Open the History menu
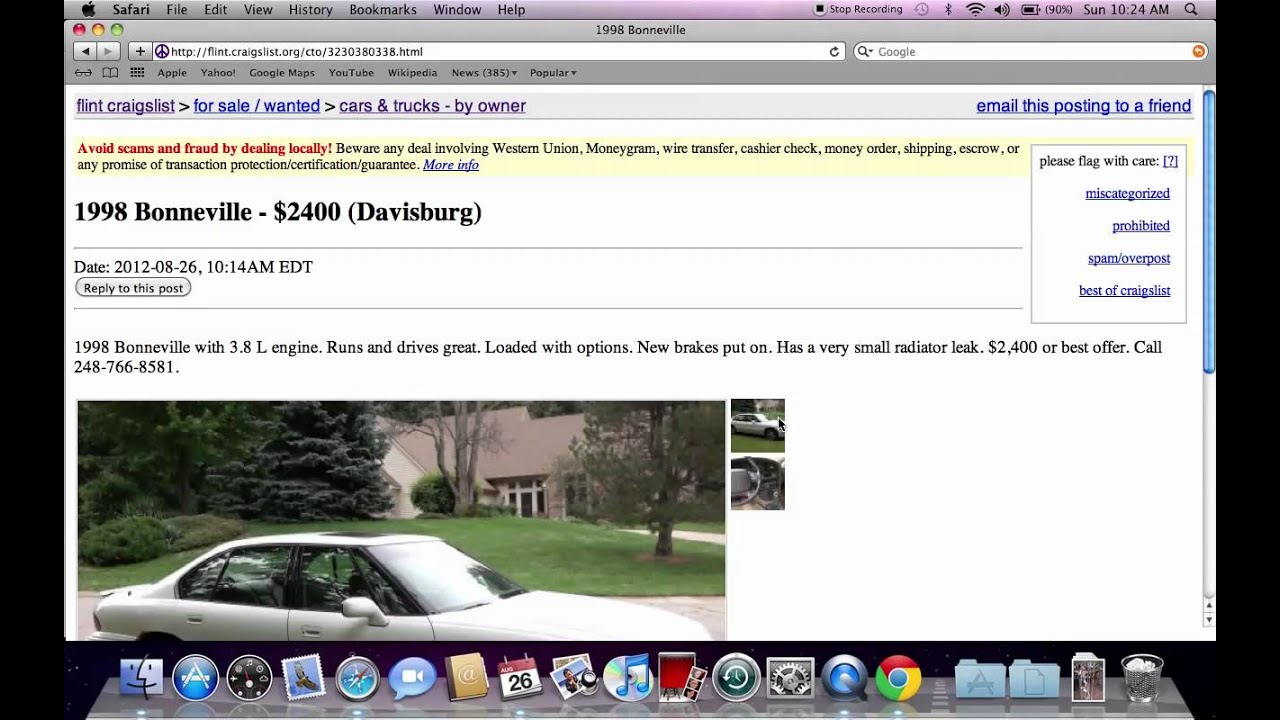Screen dimensions: 1280x720 pos(310,9)
